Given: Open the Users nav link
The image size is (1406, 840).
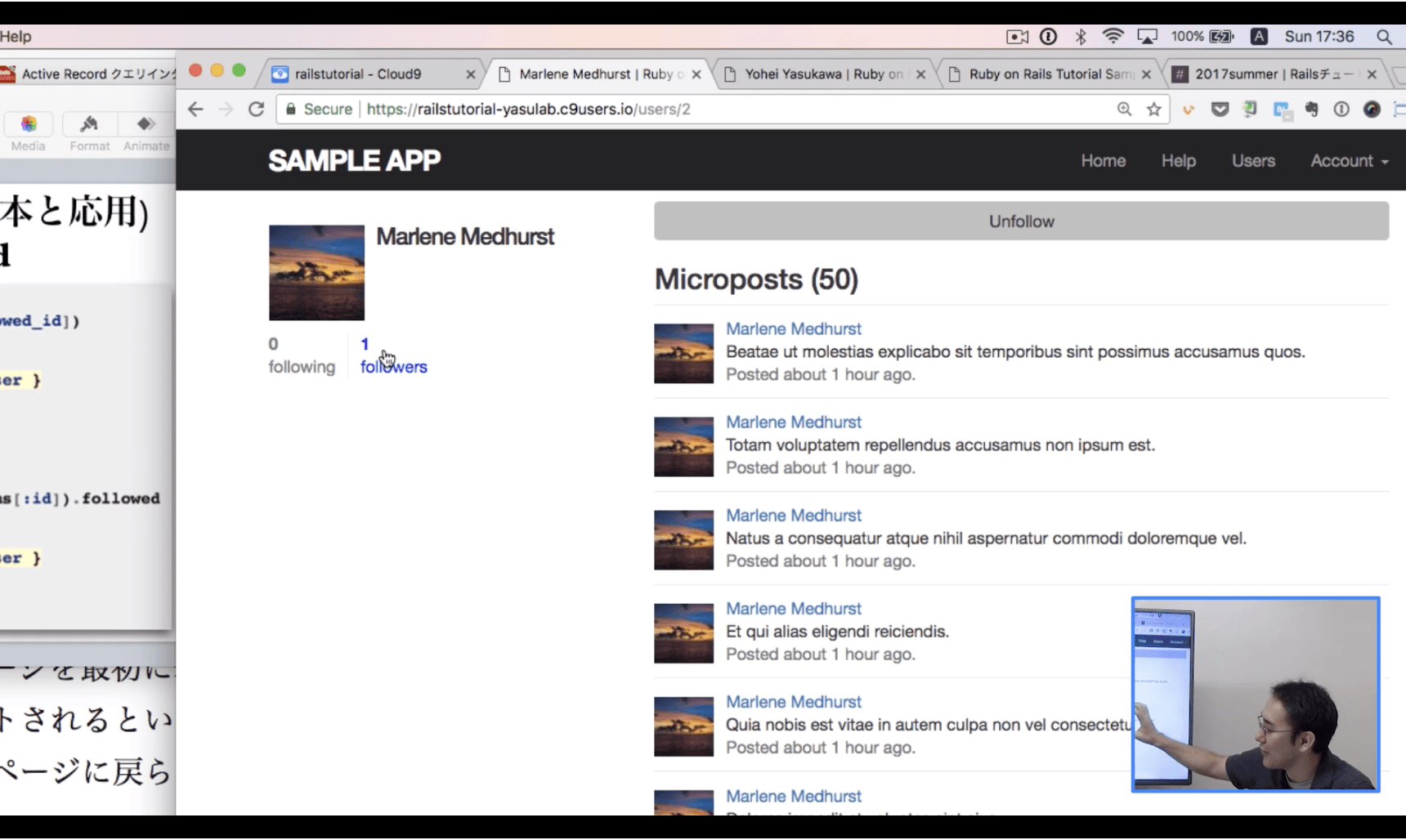Looking at the screenshot, I should (1253, 161).
